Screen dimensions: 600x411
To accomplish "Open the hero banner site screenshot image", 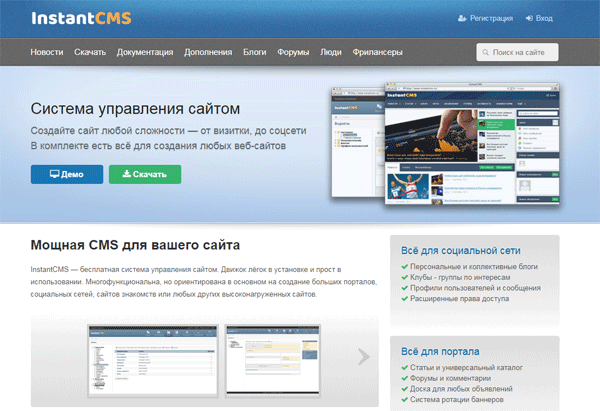I will point(445,144).
